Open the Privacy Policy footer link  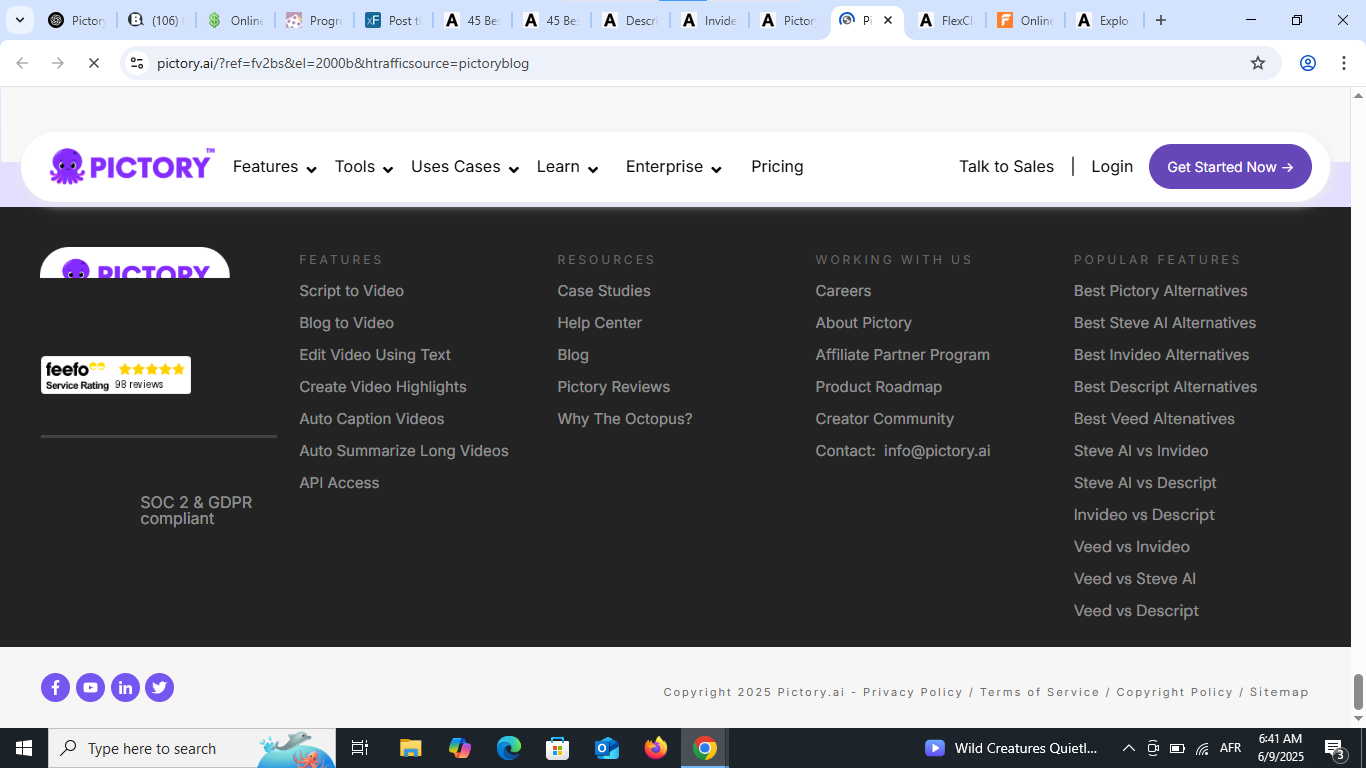[913, 692]
